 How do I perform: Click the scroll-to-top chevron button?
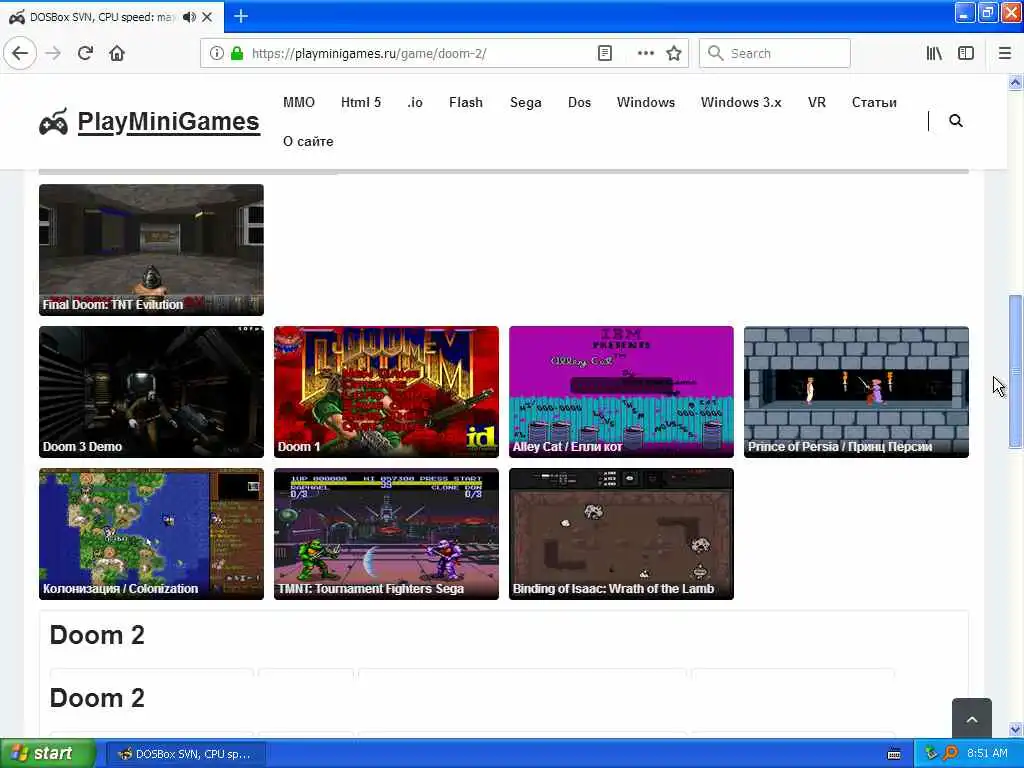point(972,719)
